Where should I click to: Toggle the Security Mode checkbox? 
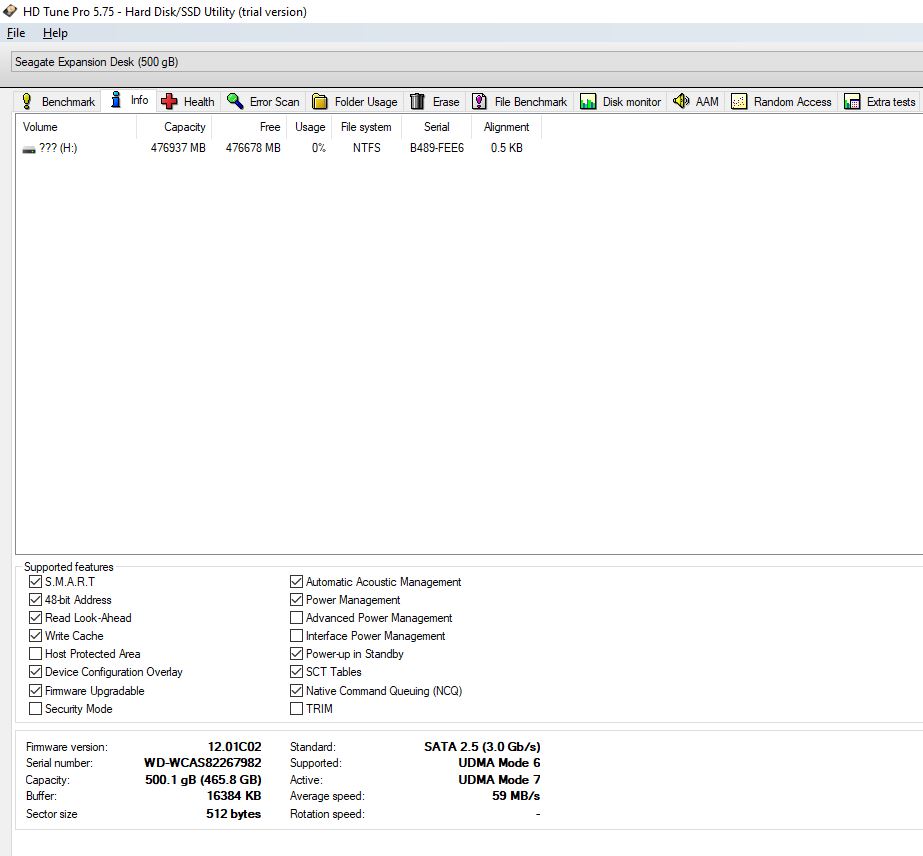(x=35, y=709)
